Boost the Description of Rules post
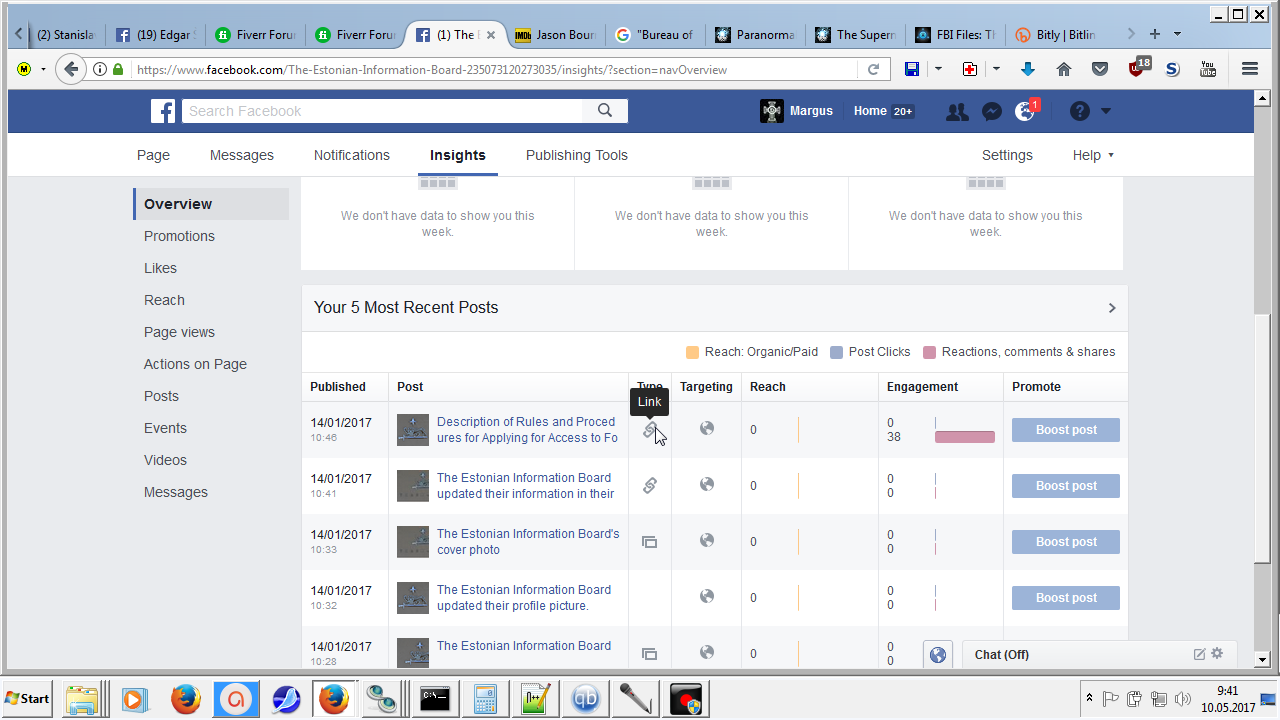This screenshot has height=720, width=1280. tap(1065, 430)
